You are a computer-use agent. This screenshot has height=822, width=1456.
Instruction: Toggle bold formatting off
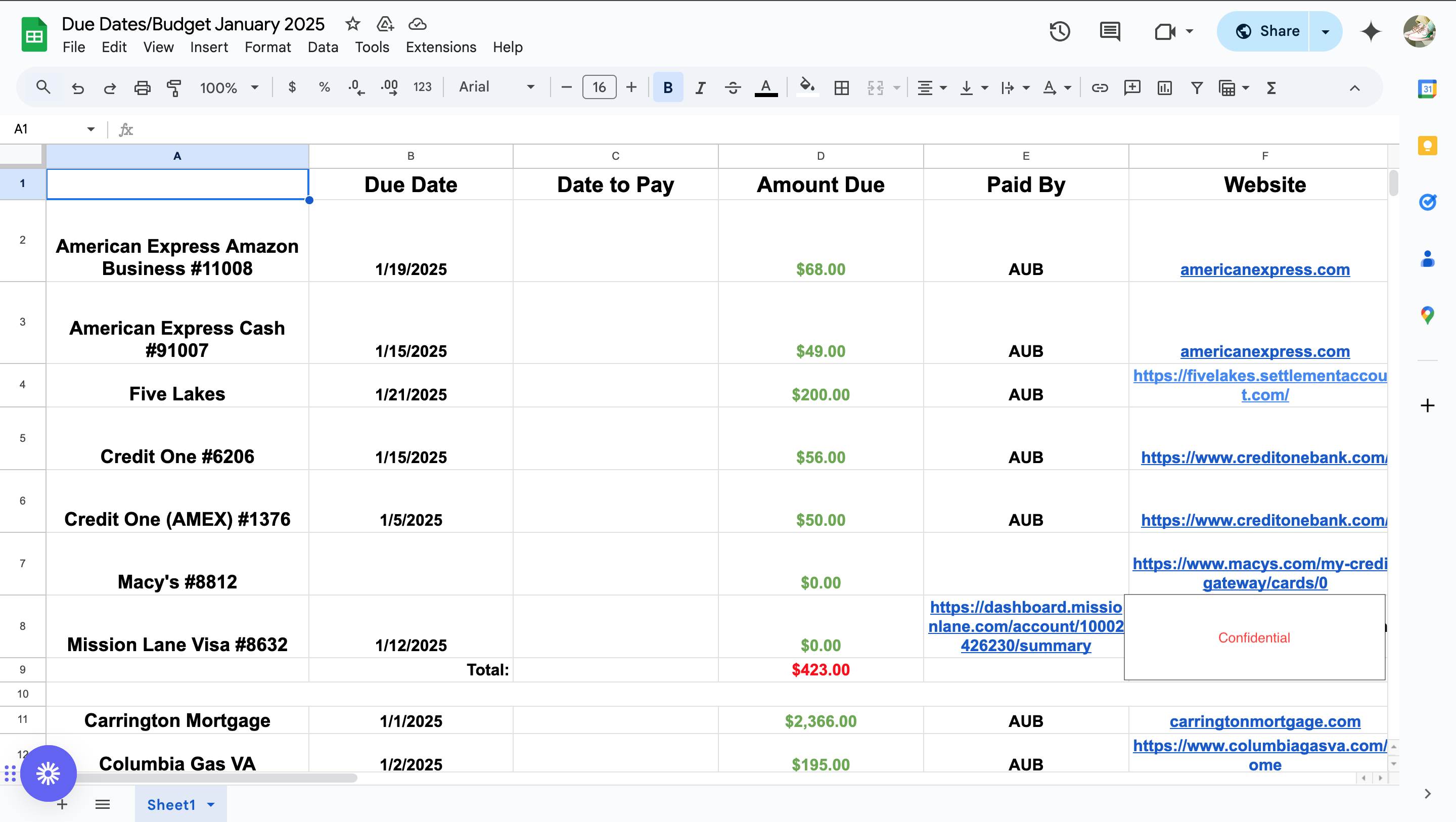(x=667, y=87)
